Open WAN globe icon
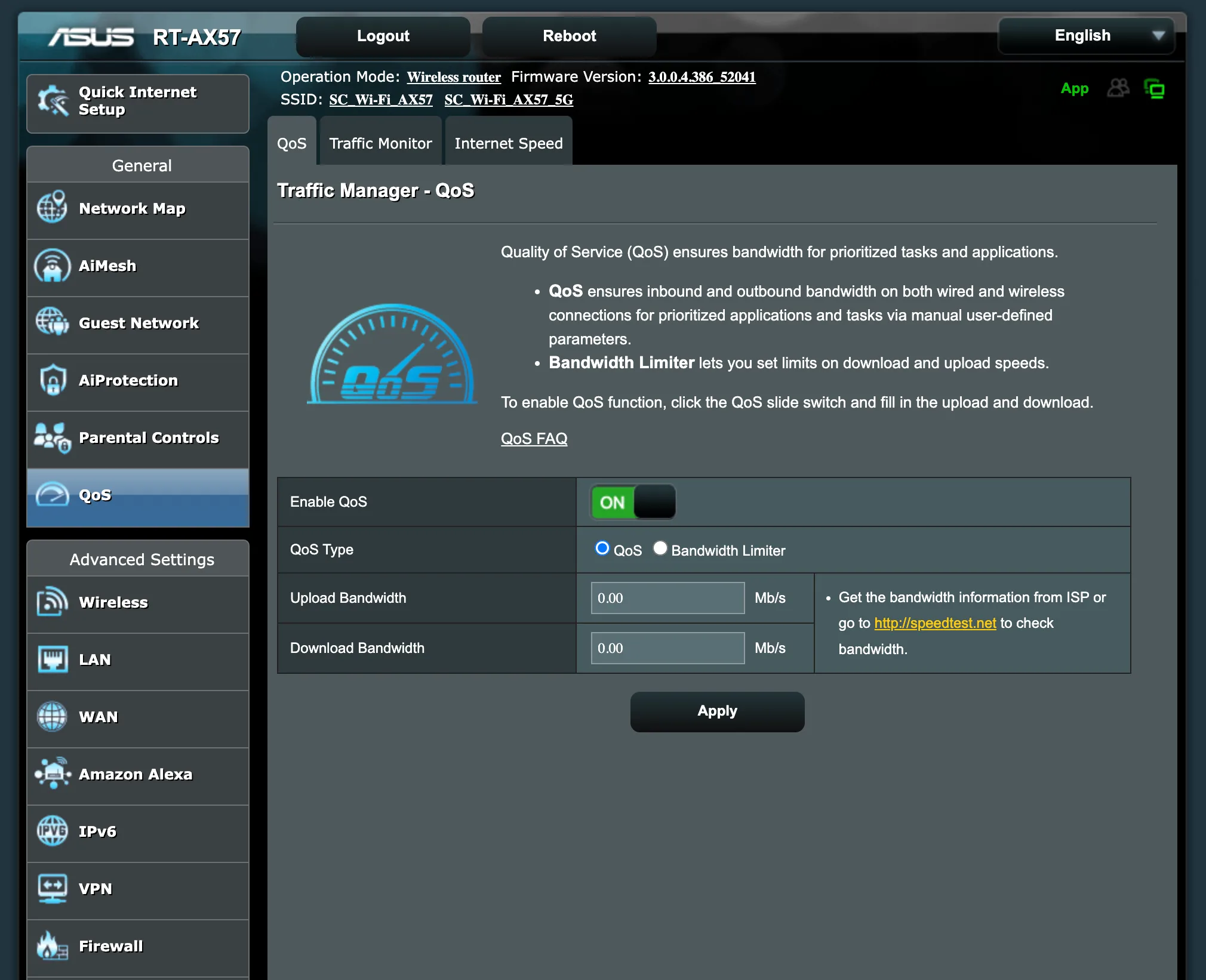Screen dimensions: 1206x980 tap(53, 716)
